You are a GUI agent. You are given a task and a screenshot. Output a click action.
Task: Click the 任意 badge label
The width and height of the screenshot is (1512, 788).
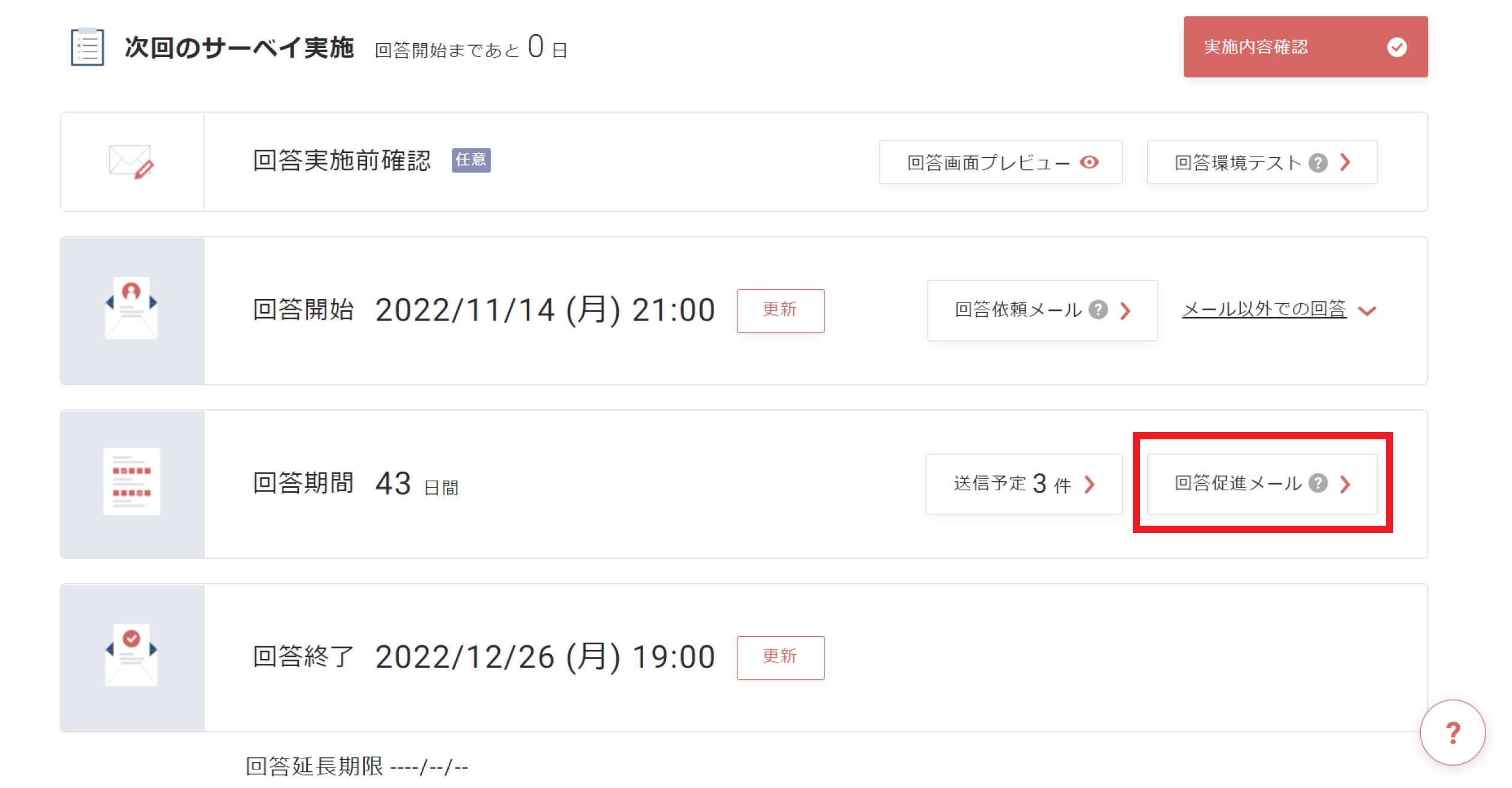point(471,160)
